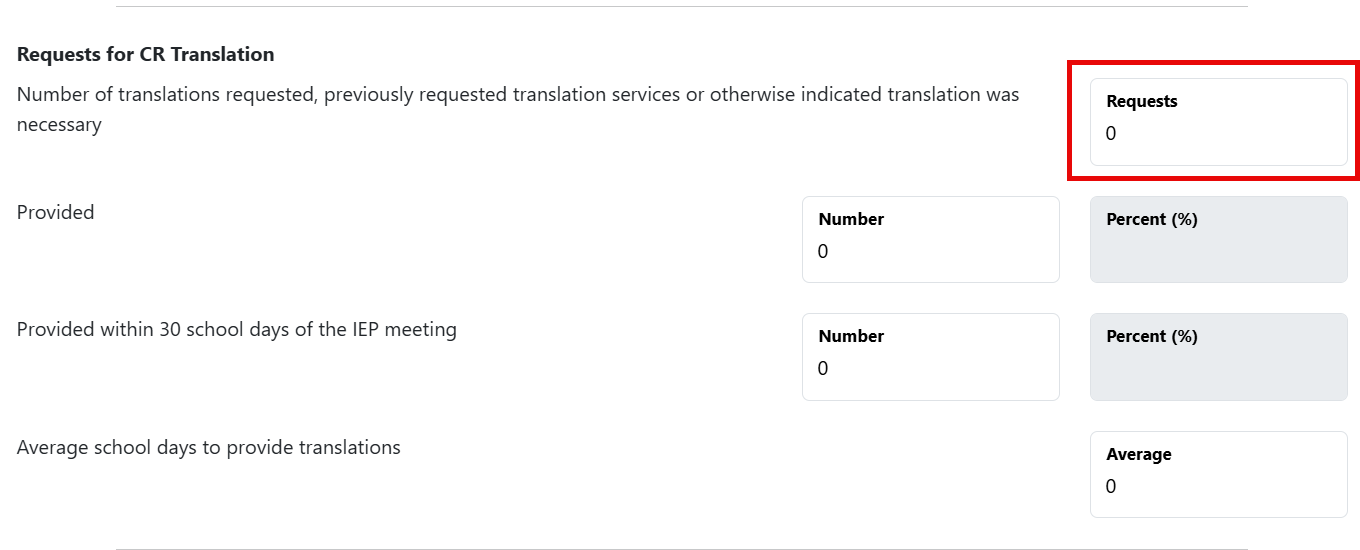Select the Number field in the Provided row
The height and width of the screenshot is (550, 1360).
(x=931, y=240)
